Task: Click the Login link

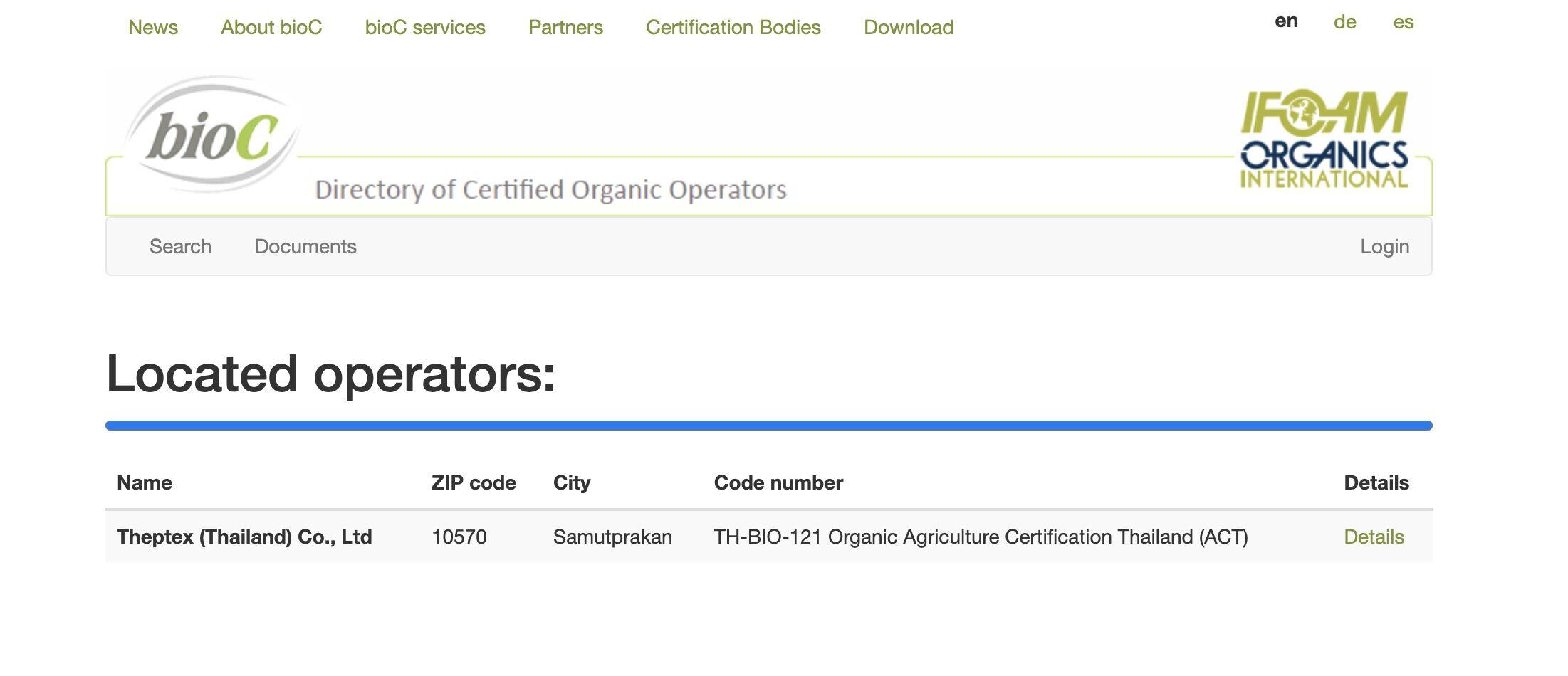Action: pos(1384,247)
